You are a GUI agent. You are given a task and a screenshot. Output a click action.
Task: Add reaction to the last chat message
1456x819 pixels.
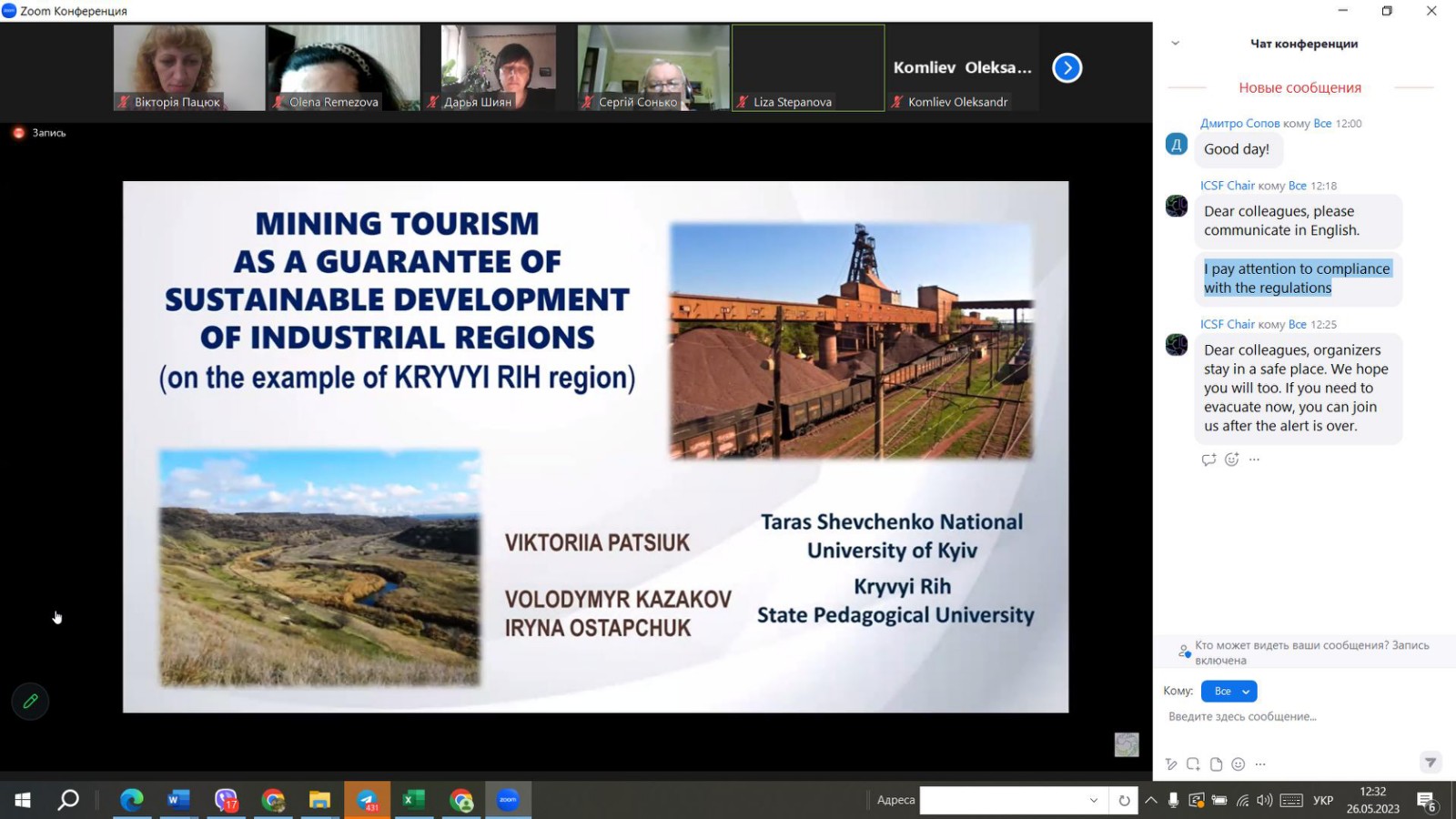(x=1231, y=460)
